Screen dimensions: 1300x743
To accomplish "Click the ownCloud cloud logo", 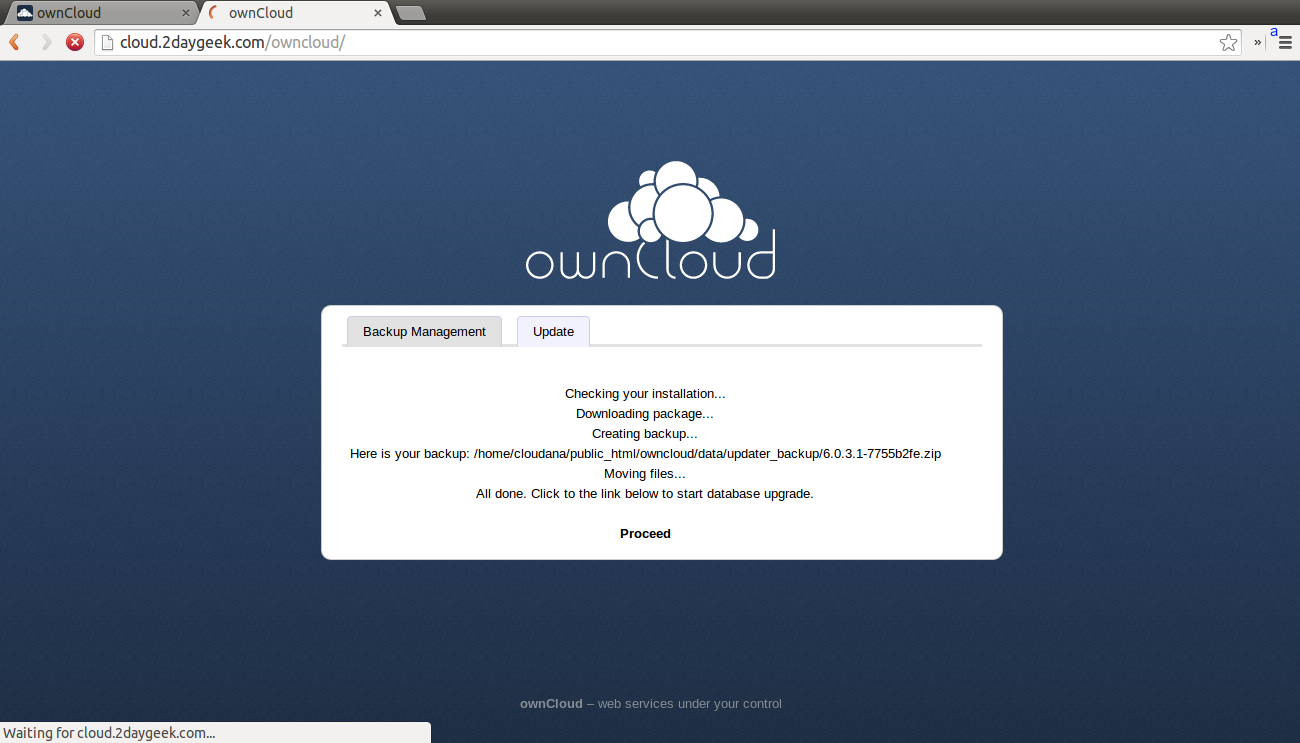I will [x=650, y=220].
